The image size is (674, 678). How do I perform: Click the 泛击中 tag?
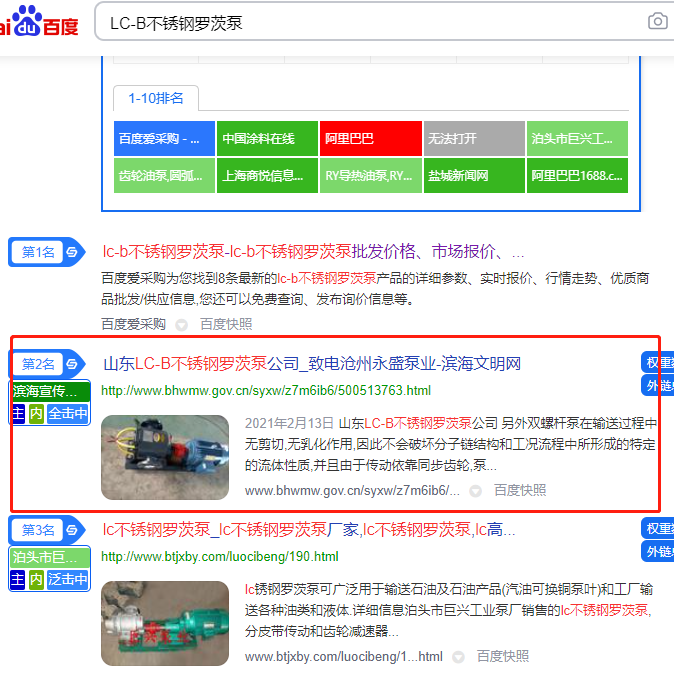67,579
